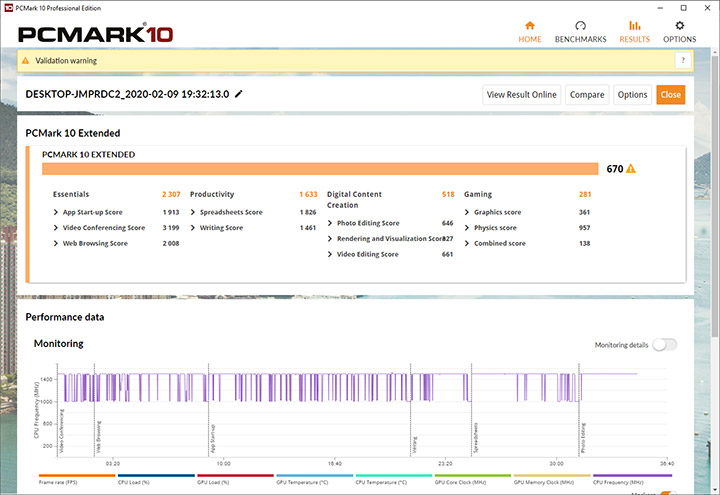Viewport: 720px width, 495px height.
Task: Select the GPU Memory Clock legend color
Action: point(552,475)
